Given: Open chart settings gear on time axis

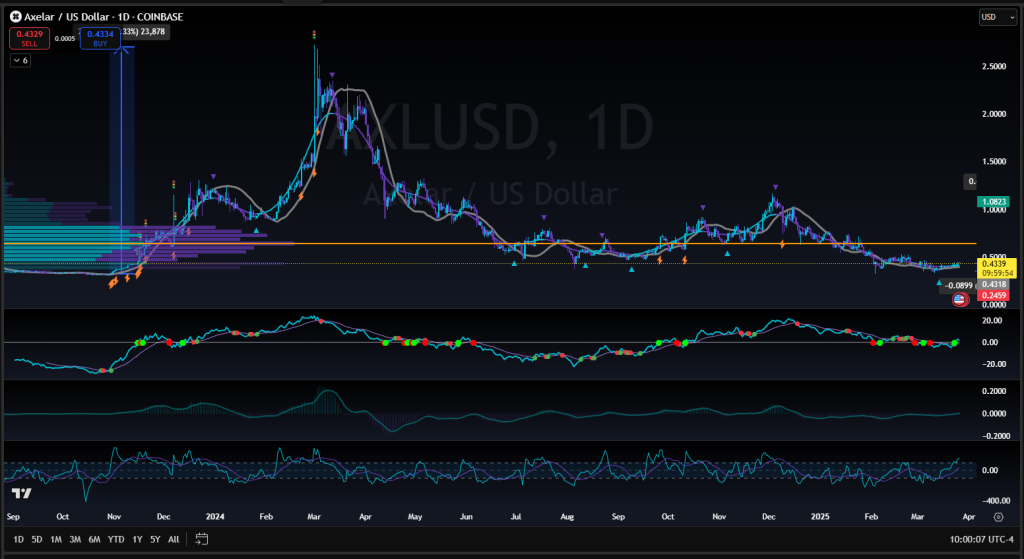Looking at the screenshot, I should [998, 517].
